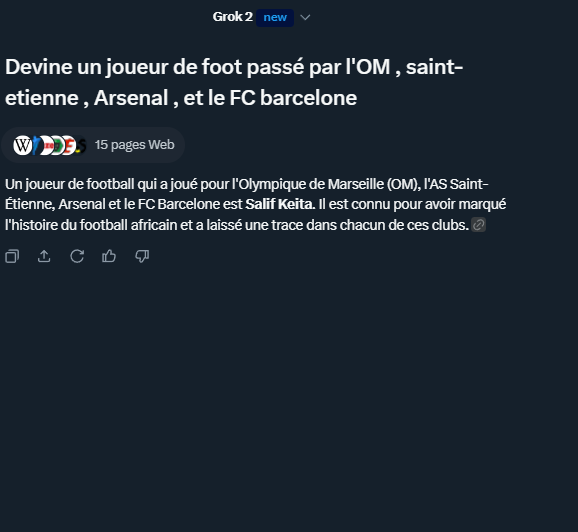Click the red 'ze' text source icon

coord(48,145)
